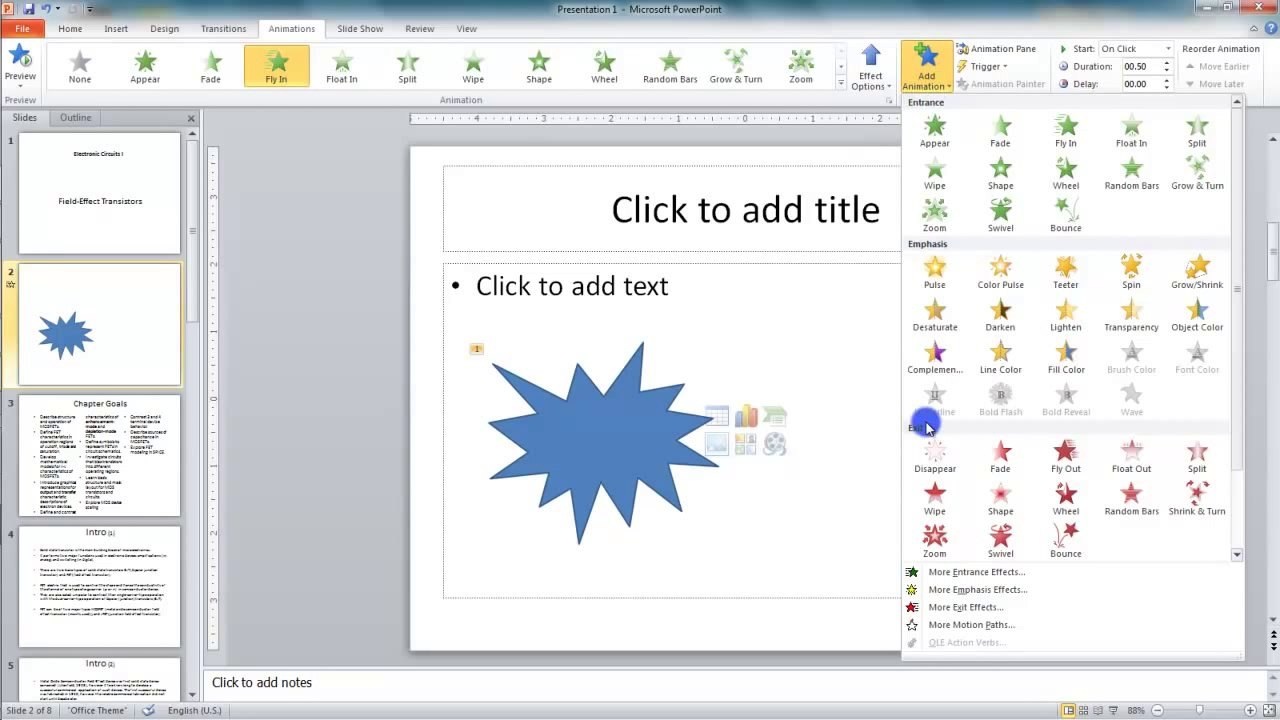Select the Wheel animation in ribbon gallery

tap(604, 66)
